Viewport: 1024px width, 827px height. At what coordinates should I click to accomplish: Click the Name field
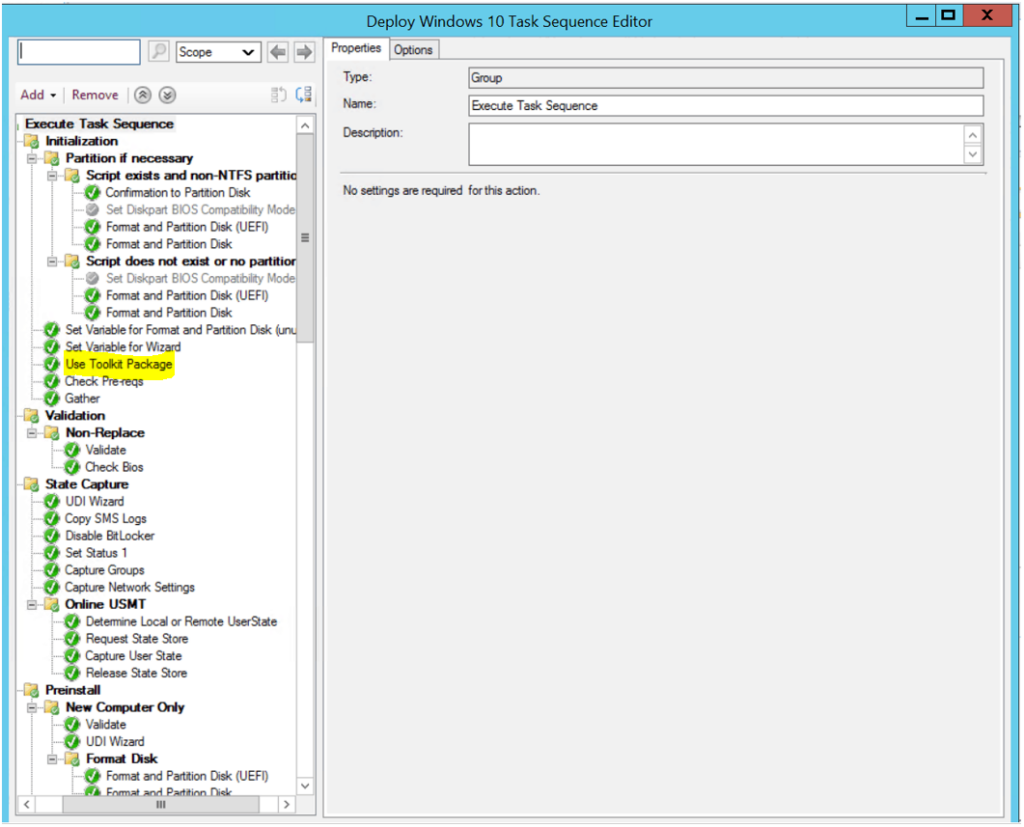(726, 106)
